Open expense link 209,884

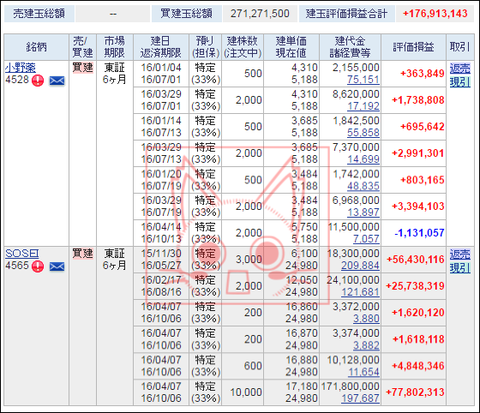click(x=360, y=265)
